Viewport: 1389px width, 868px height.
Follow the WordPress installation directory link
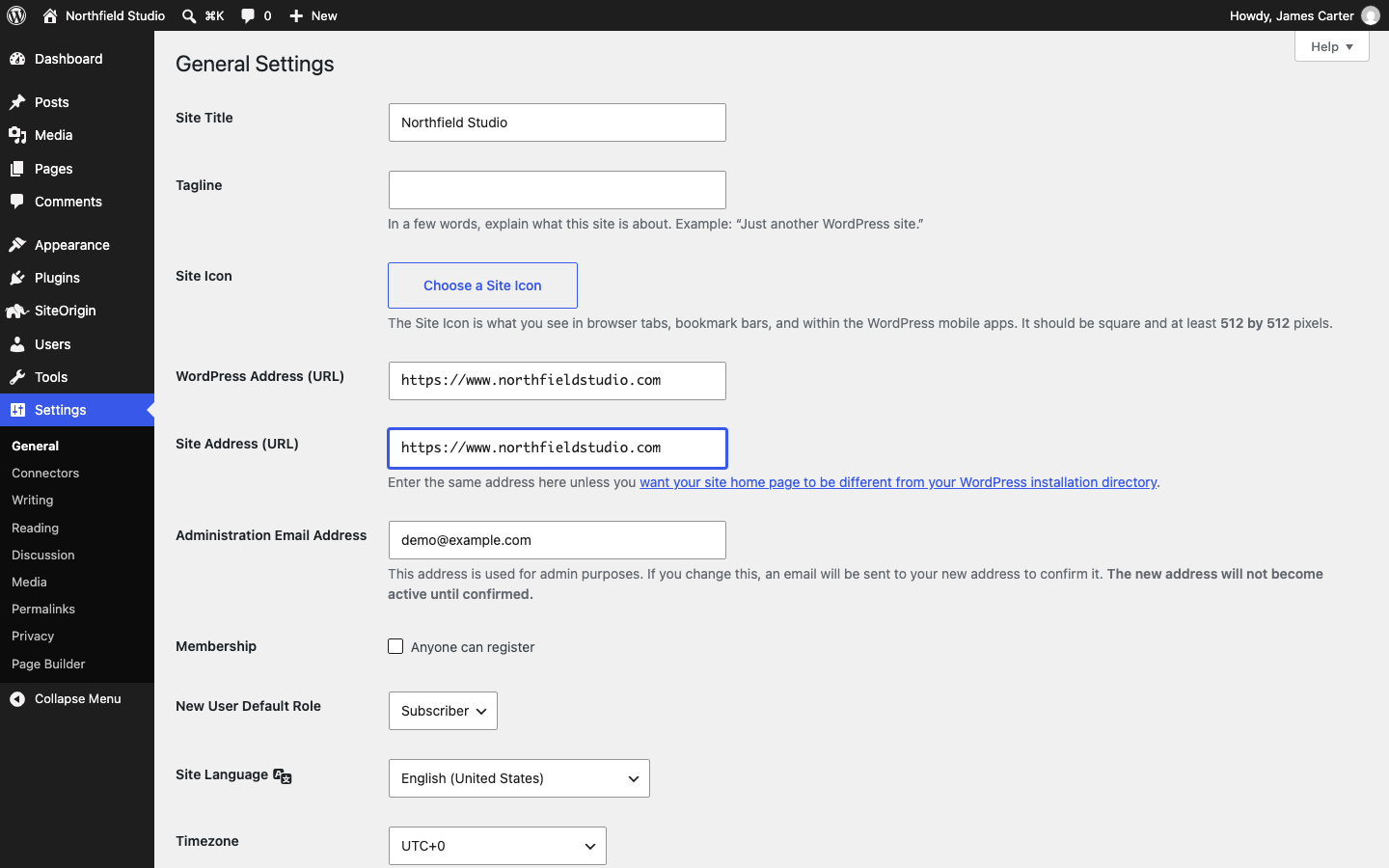(898, 482)
